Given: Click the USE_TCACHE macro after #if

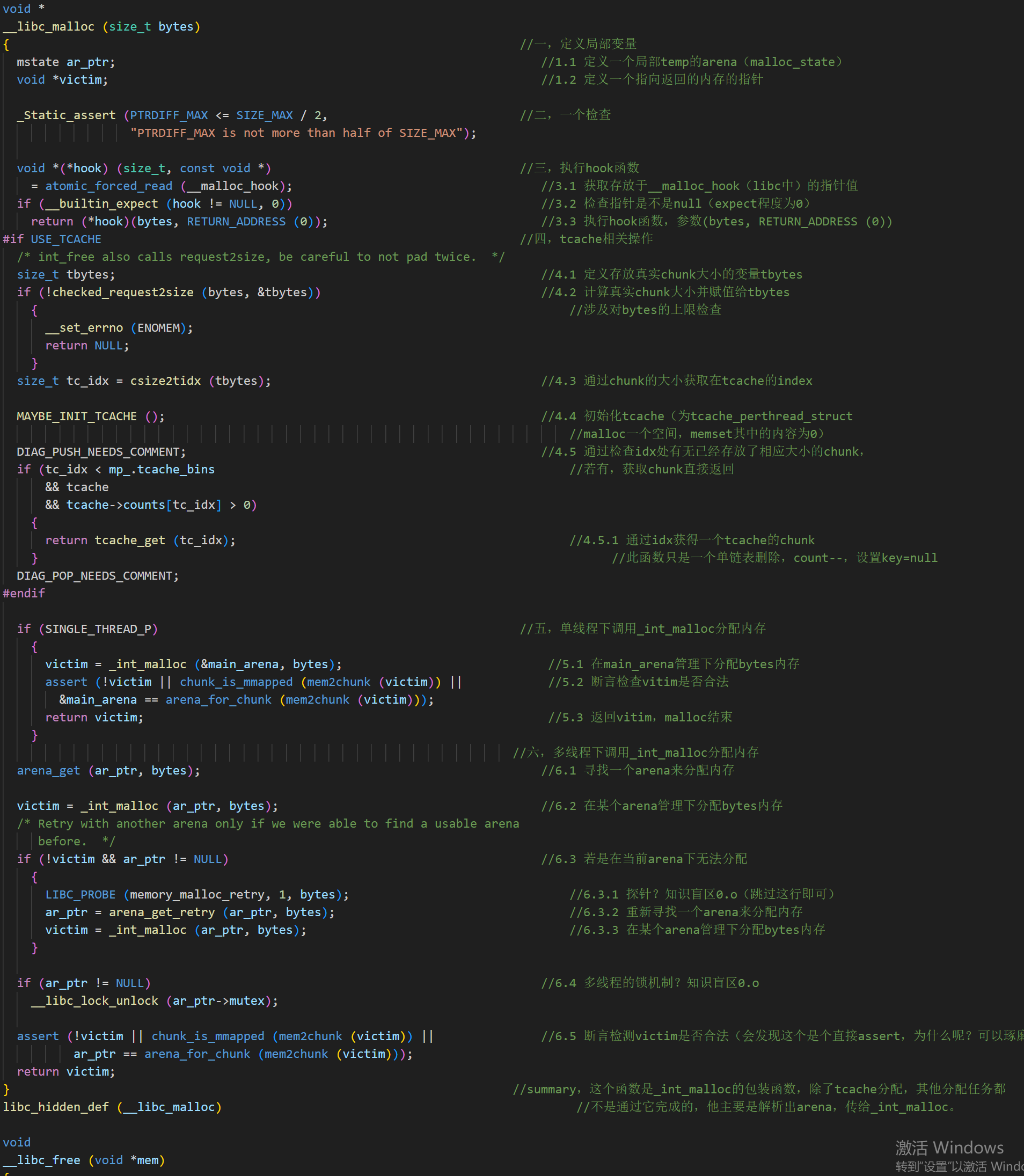Looking at the screenshot, I should (65, 239).
